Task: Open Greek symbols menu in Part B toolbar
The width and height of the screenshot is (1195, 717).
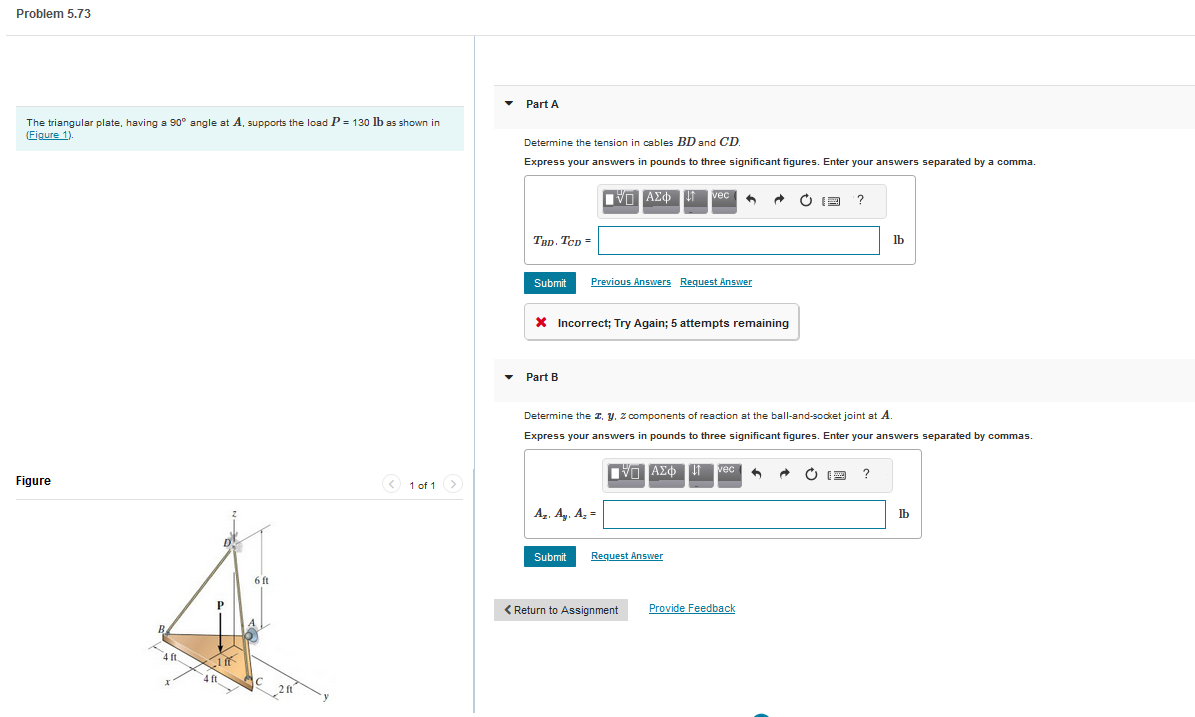Action: tap(666, 474)
